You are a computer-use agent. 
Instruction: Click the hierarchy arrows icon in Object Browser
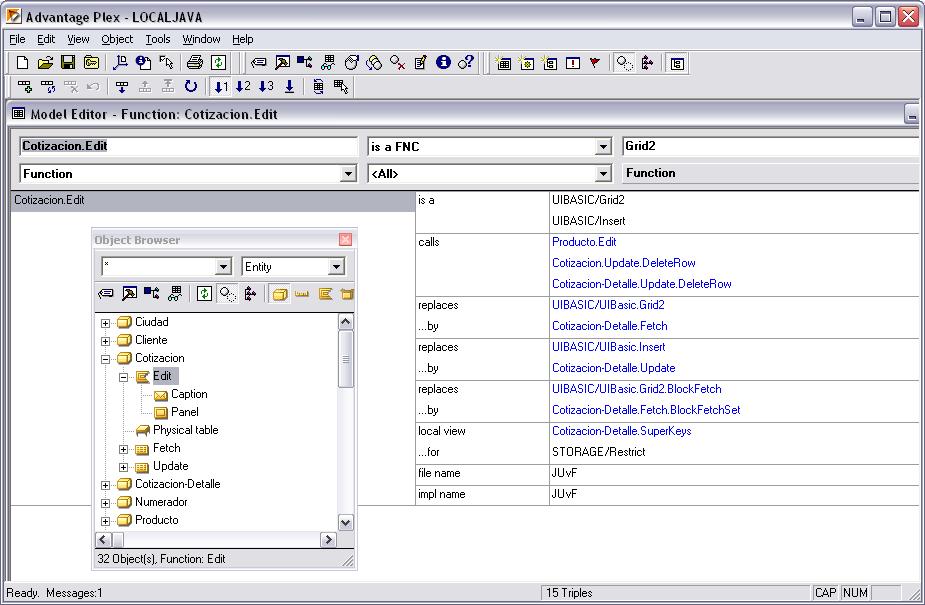pos(250,293)
